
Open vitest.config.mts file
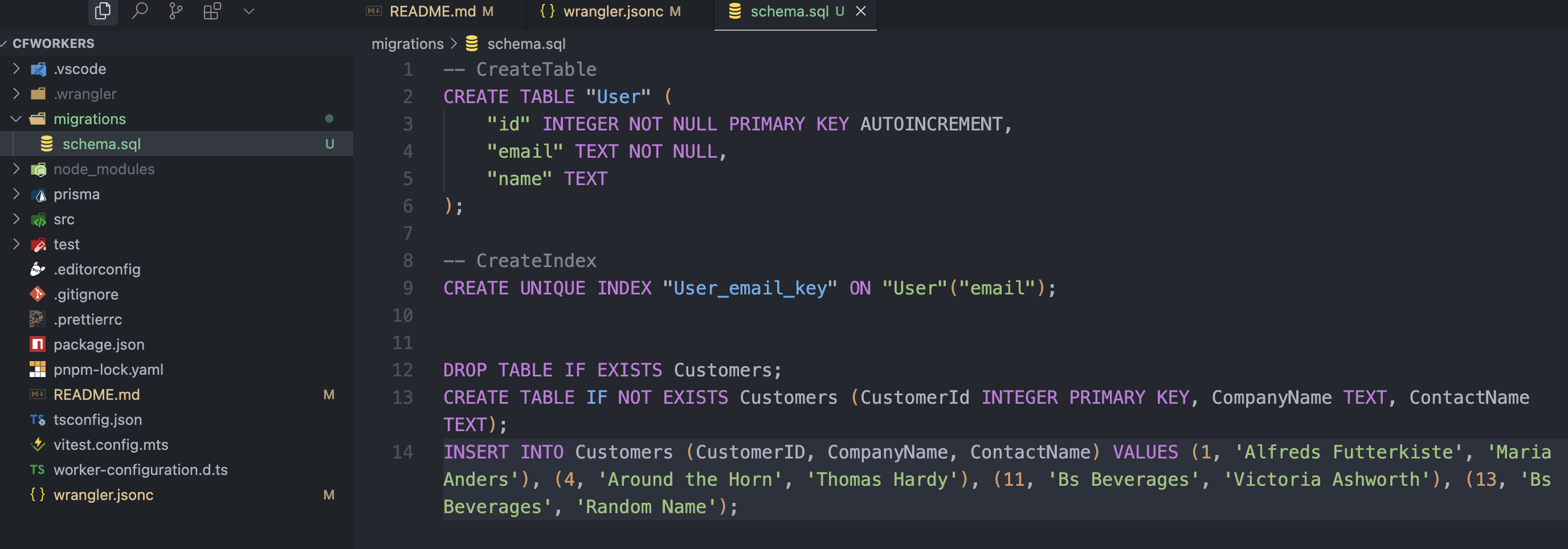coord(111,445)
